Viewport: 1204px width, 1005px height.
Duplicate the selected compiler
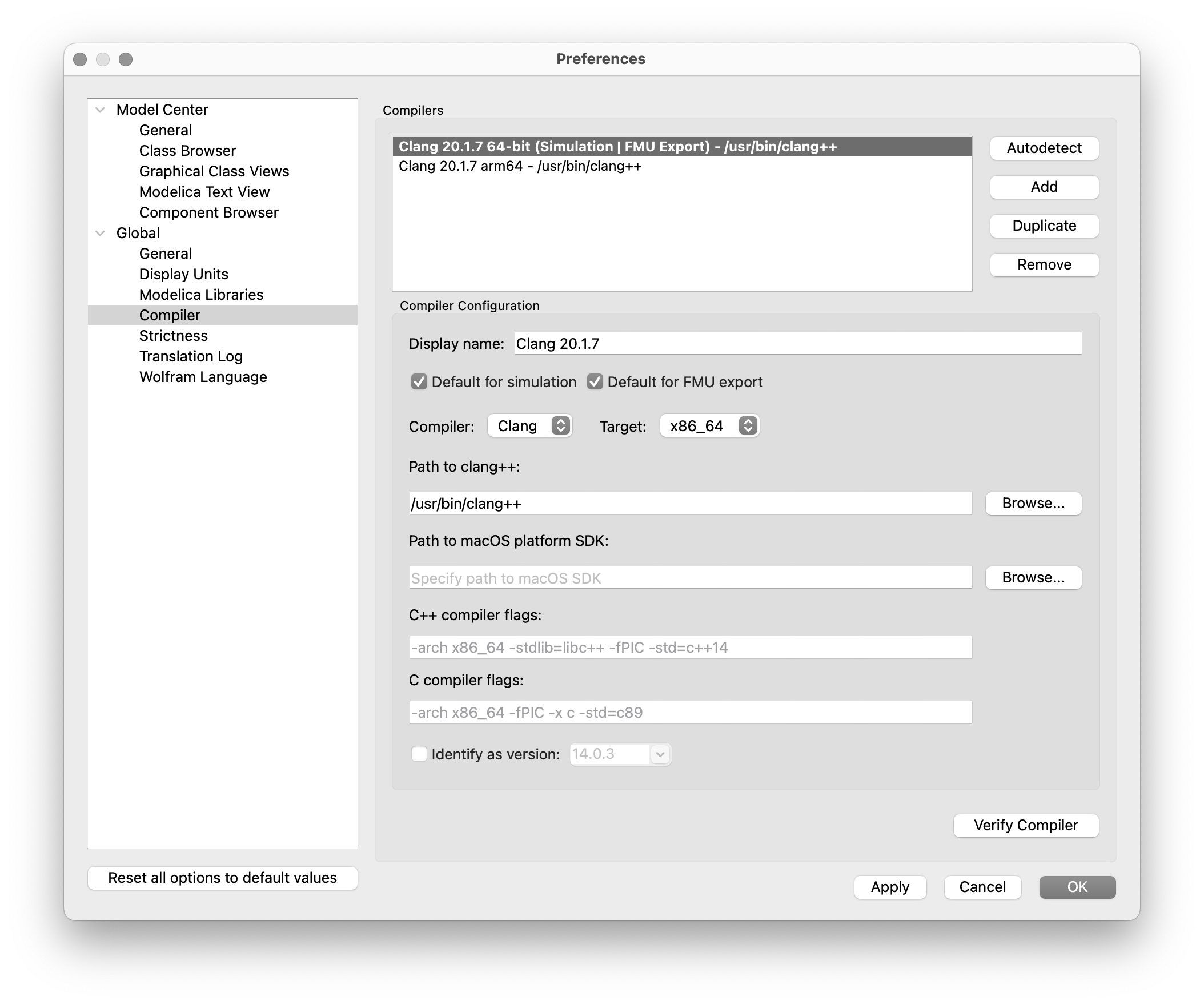pyautogui.click(x=1044, y=226)
